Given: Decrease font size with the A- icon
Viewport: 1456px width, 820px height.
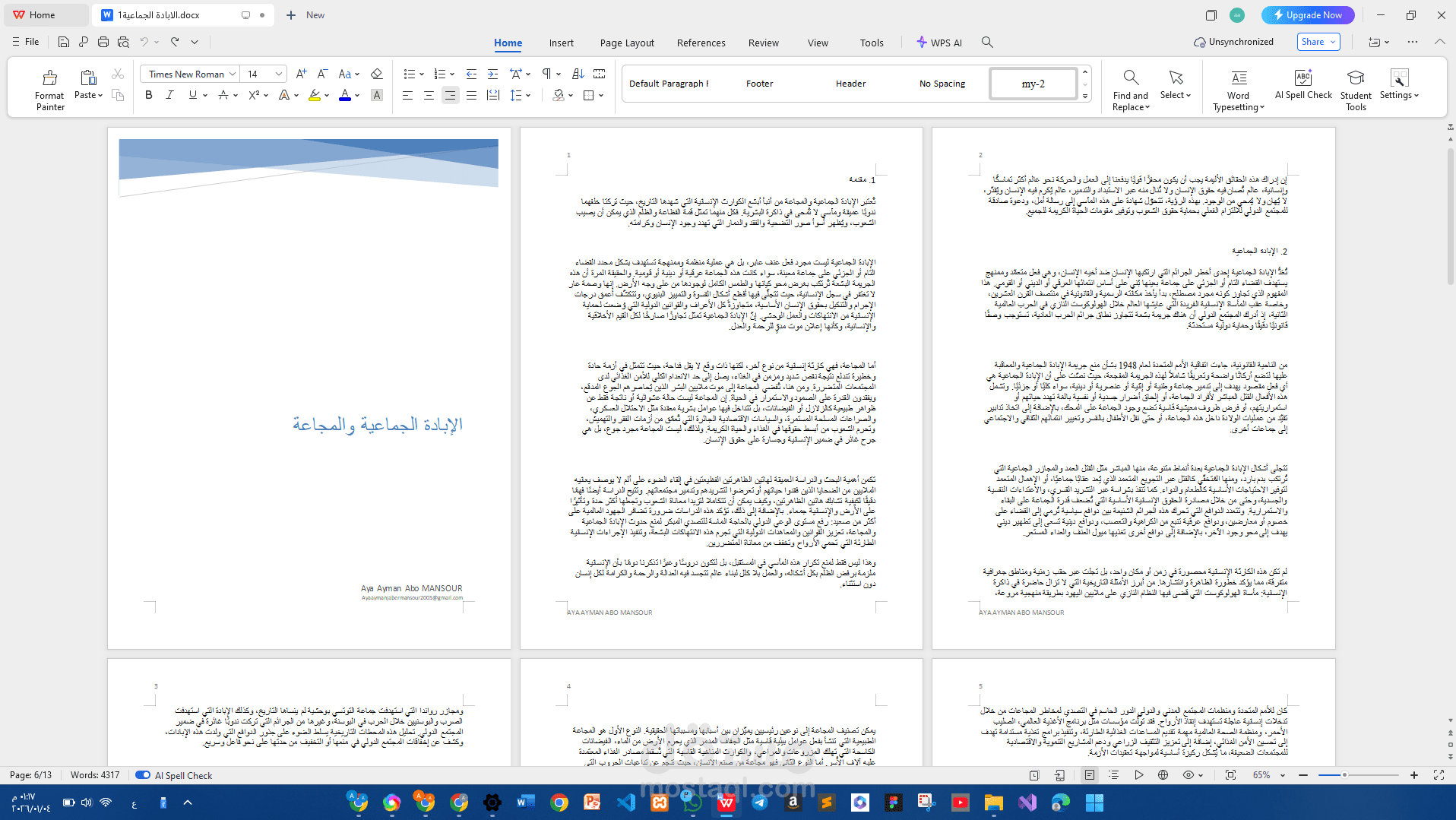Looking at the screenshot, I should pyautogui.click(x=322, y=74).
